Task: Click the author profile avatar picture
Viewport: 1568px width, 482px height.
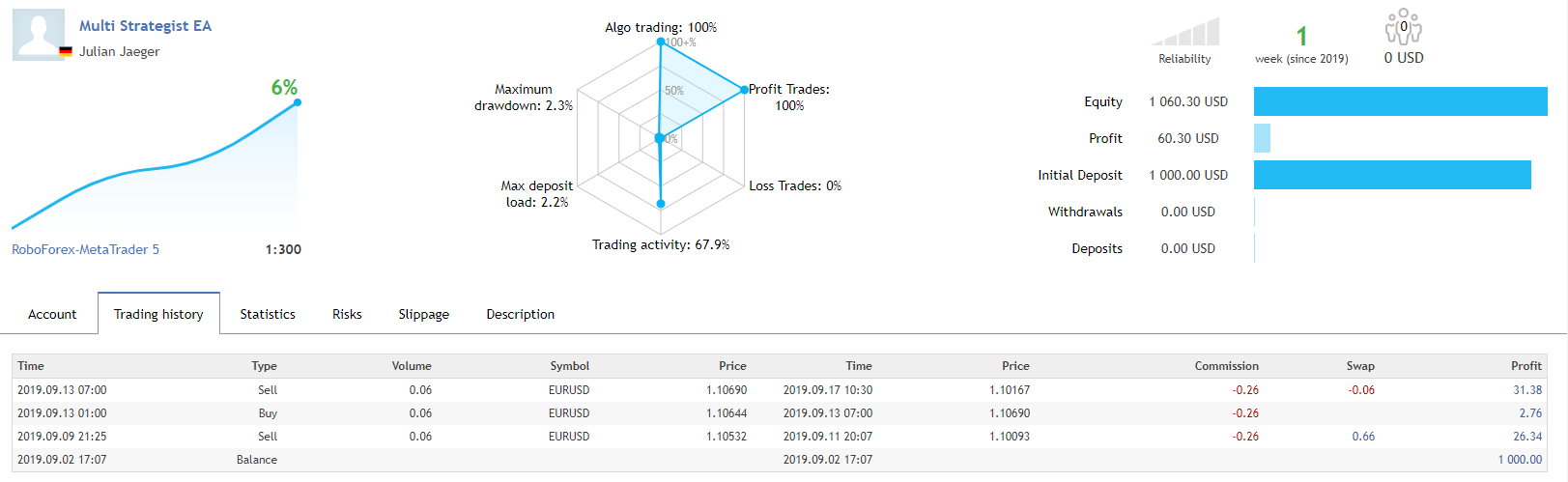Action: pyautogui.click(x=39, y=35)
